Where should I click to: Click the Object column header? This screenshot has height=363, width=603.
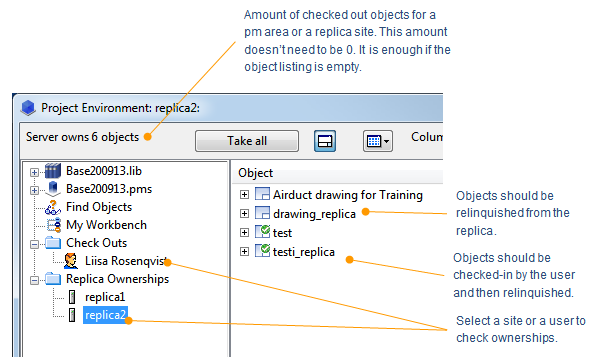[x=255, y=173]
